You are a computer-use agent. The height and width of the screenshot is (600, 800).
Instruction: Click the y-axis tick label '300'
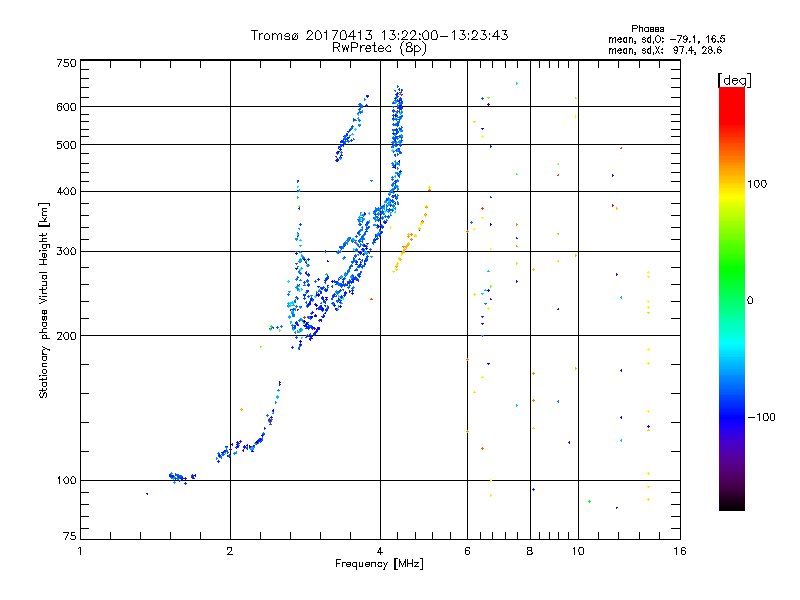pyautogui.click(x=67, y=251)
